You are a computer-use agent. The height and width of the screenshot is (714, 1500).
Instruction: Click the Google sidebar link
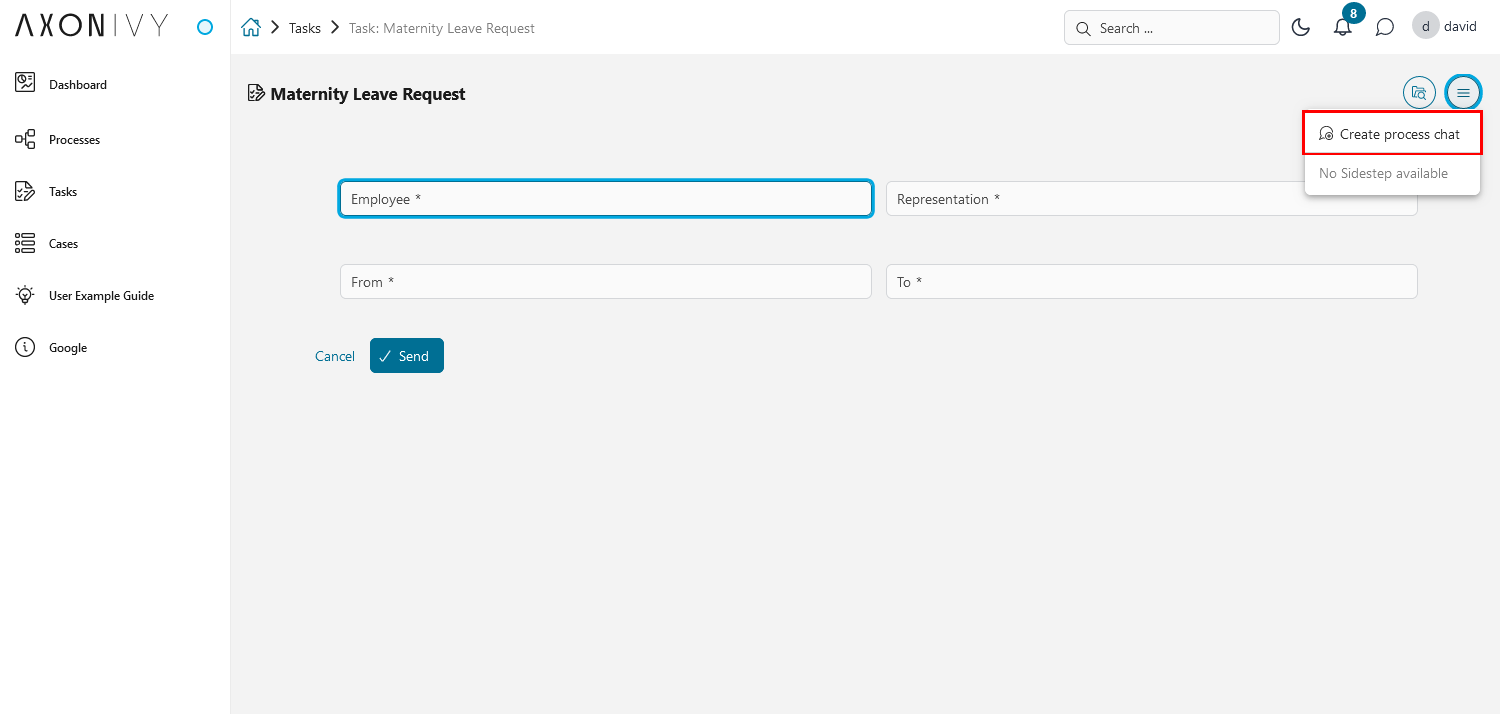(67, 348)
